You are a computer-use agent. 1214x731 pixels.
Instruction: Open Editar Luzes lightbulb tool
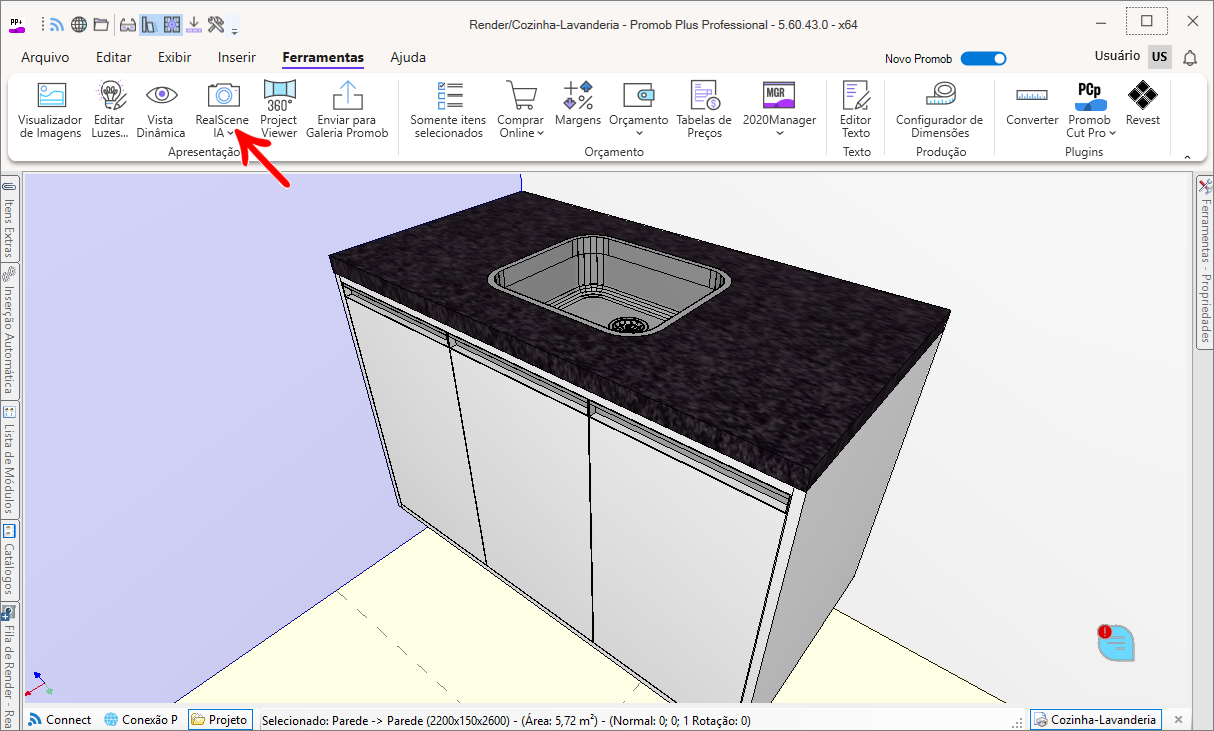[110, 110]
